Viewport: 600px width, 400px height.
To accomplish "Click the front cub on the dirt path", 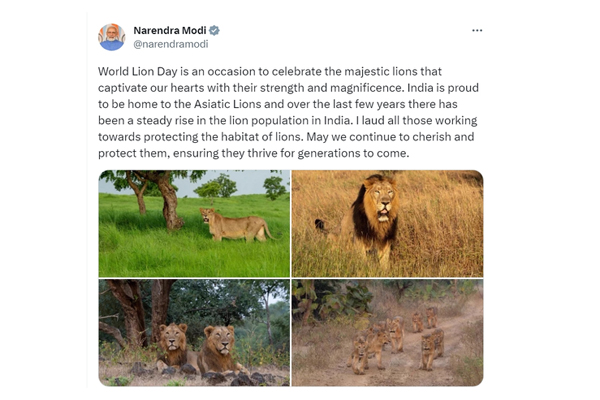I will pos(360,355).
